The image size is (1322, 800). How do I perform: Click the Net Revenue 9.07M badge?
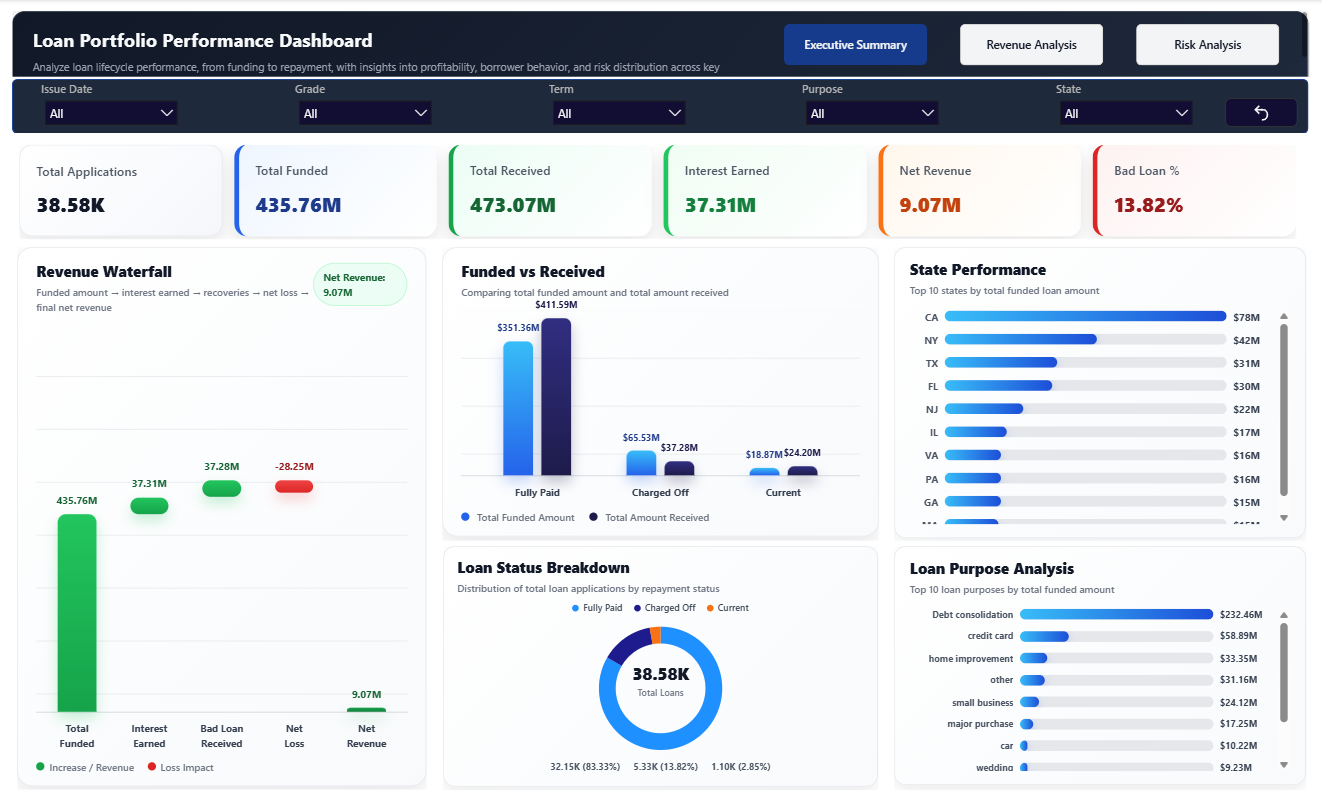coord(360,285)
